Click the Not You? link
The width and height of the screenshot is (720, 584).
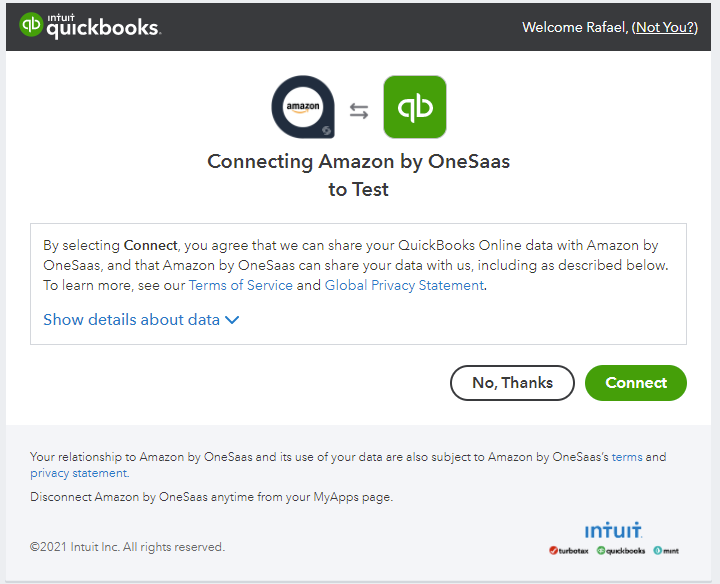click(x=664, y=28)
